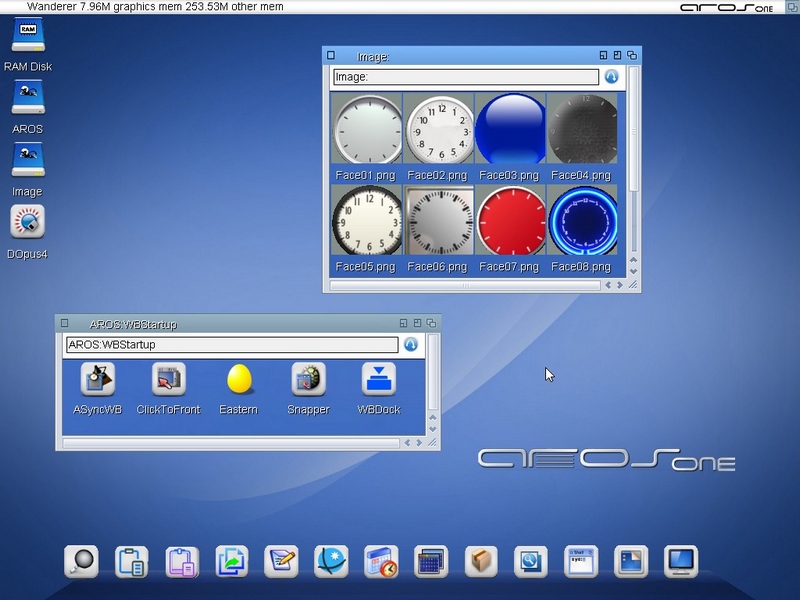Select the Face07.png red clock thumbnail

click(x=510, y=221)
